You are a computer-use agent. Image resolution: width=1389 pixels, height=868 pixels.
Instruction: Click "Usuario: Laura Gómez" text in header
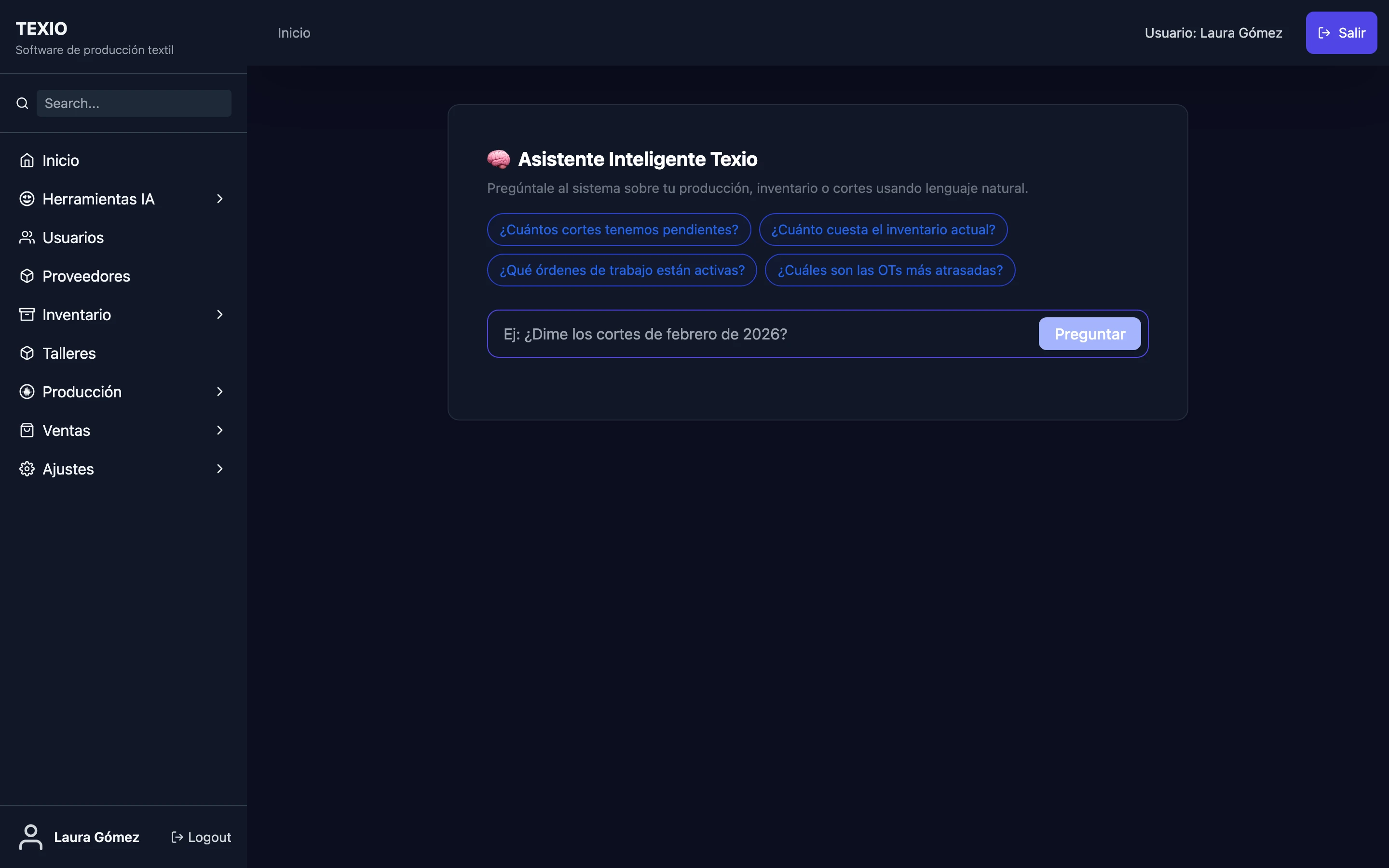tap(1213, 33)
